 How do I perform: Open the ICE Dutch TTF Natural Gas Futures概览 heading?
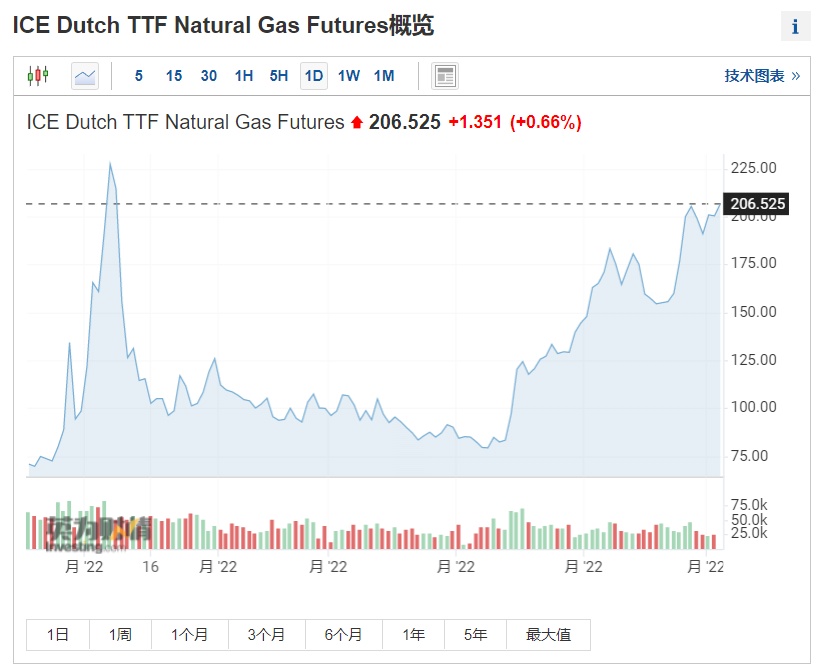[223, 26]
